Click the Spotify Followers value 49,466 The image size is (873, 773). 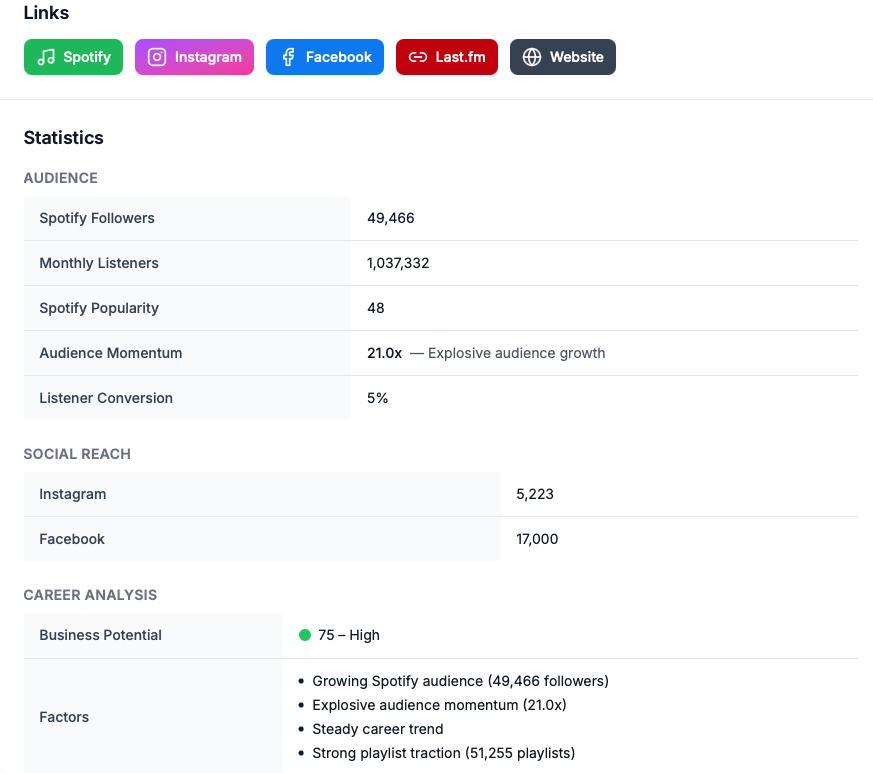point(391,218)
